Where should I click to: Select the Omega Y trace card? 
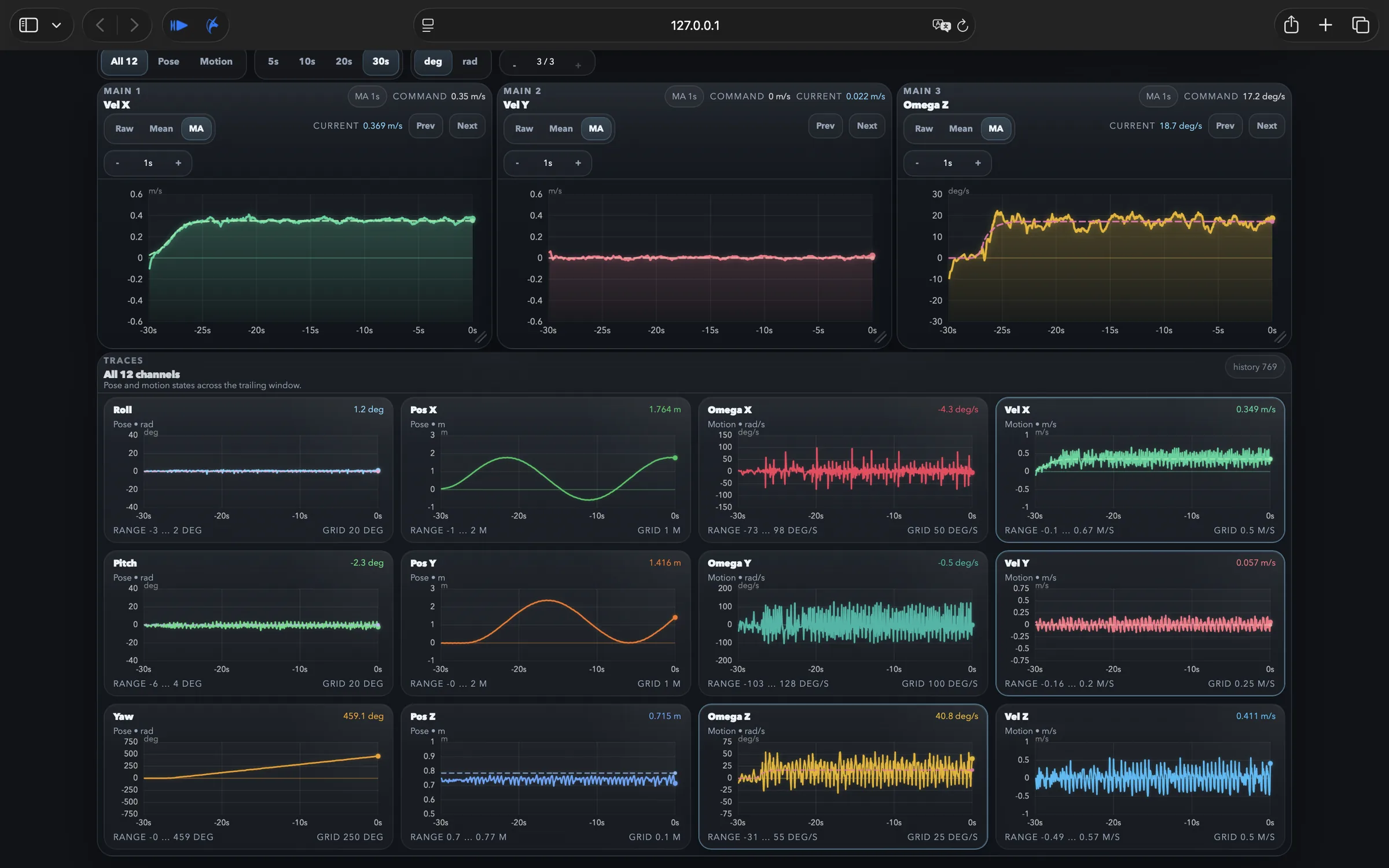coord(843,623)
